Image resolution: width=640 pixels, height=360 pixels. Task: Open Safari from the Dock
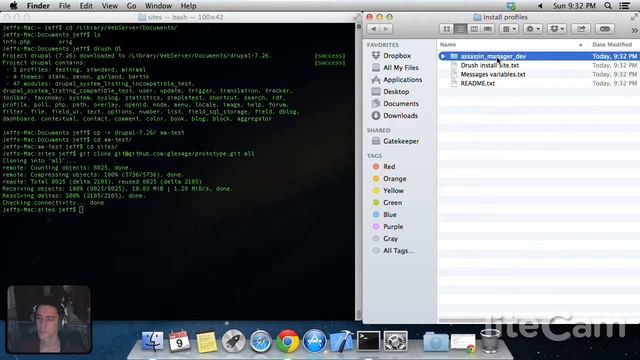260,341
